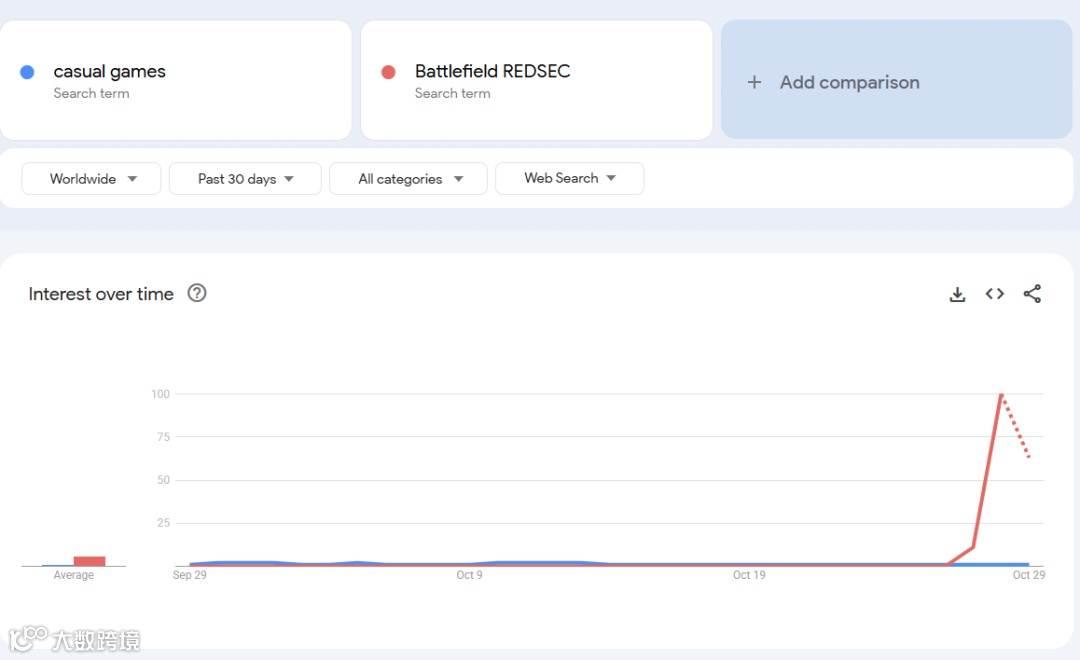Viewport: 1080px width, 660px height.
Task: Edit the Battlefield REDSEC search term
Action: tap(492, 71)
